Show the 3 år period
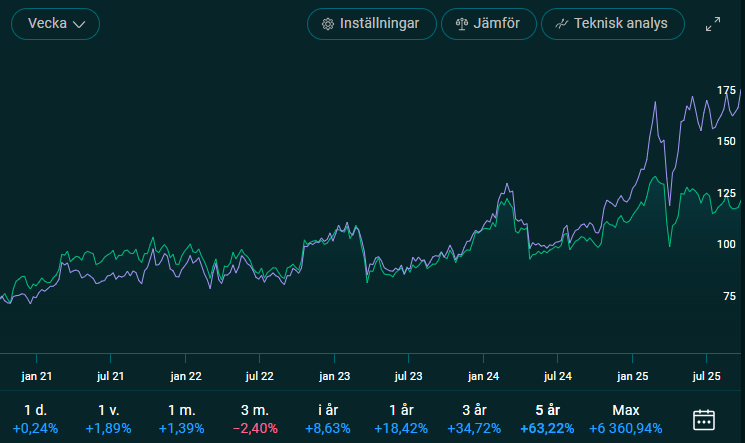The height and width of the screenshot is (443, 745). (x=476, y=419)
